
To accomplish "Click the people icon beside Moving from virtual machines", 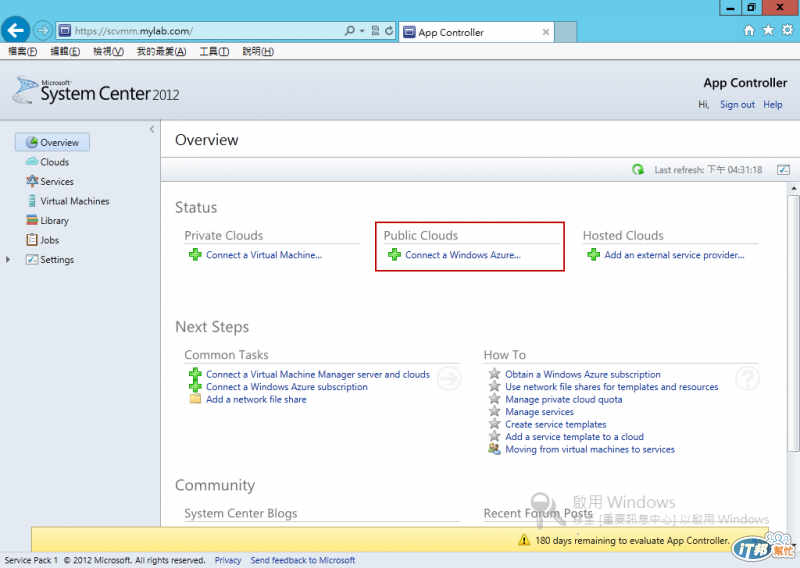I will (x=494, y=449).
